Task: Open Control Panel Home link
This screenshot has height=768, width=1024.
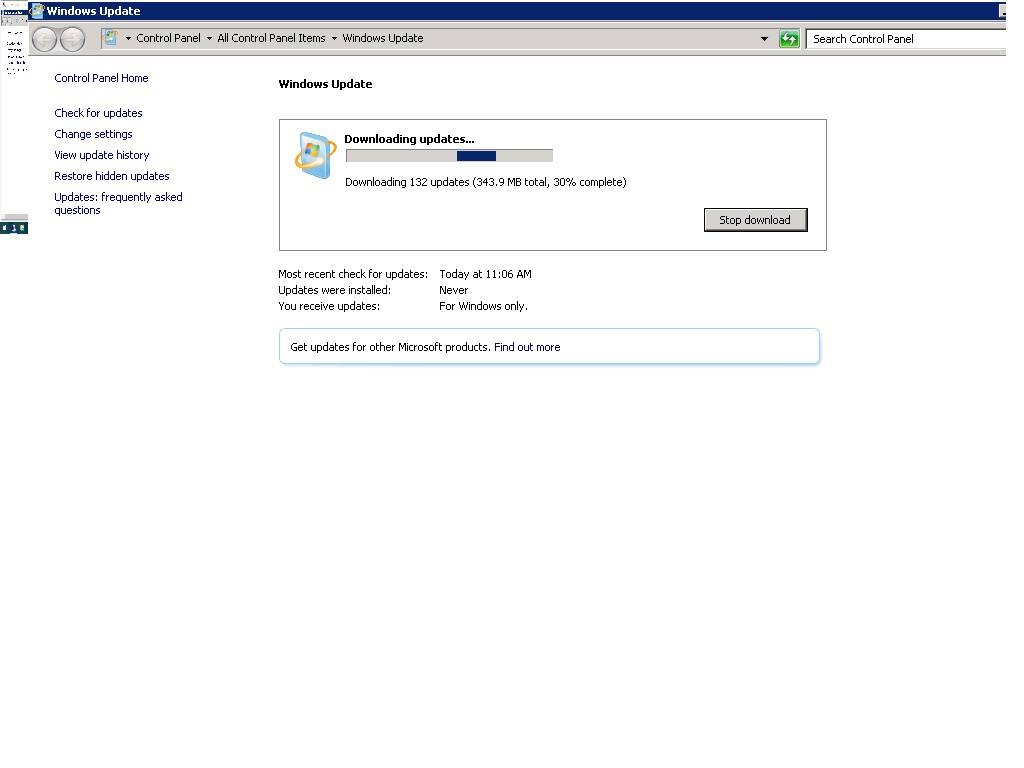Action: (x=101, y=78)
